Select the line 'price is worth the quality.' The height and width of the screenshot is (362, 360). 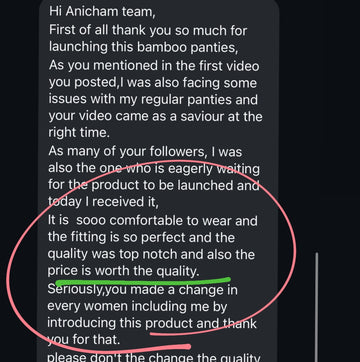tap(123, 271)
